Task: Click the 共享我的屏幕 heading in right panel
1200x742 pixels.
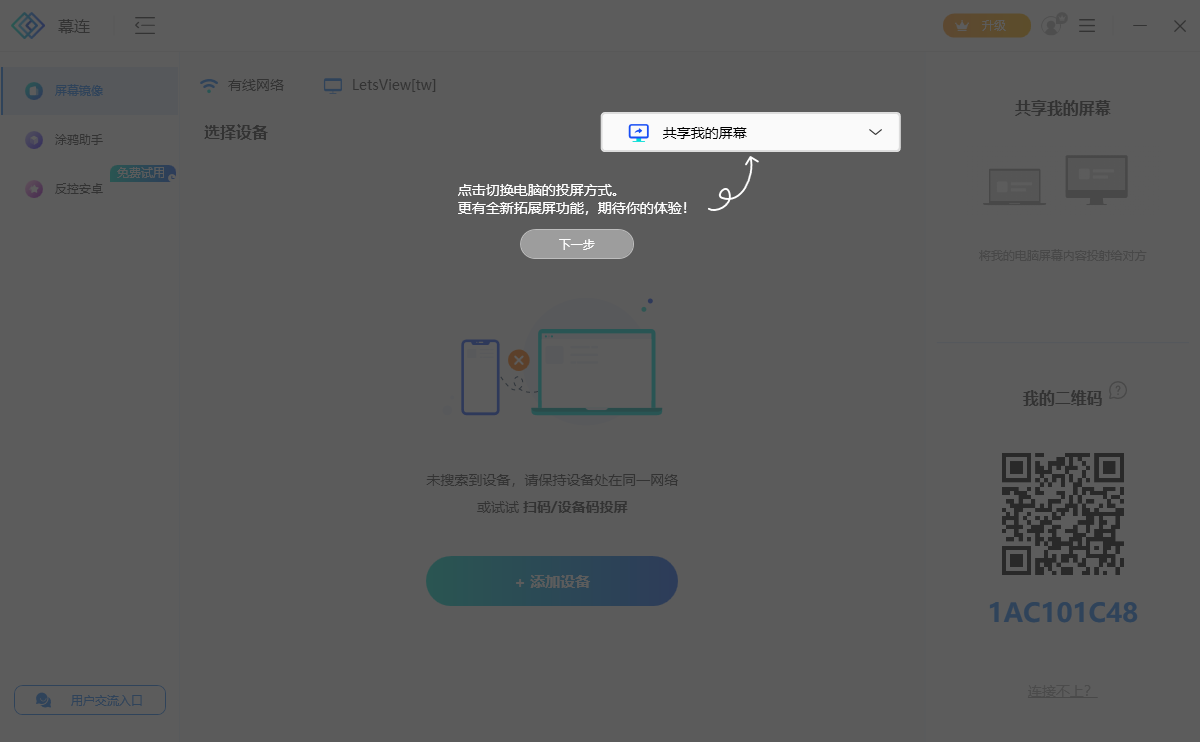Action: (x=1063, y=109)
